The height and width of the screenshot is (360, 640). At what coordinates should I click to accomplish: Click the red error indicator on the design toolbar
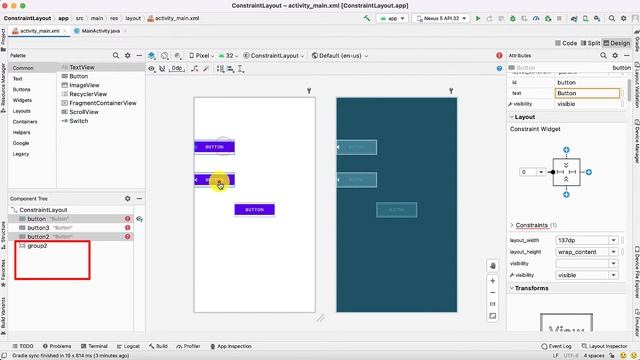(499, 56)
